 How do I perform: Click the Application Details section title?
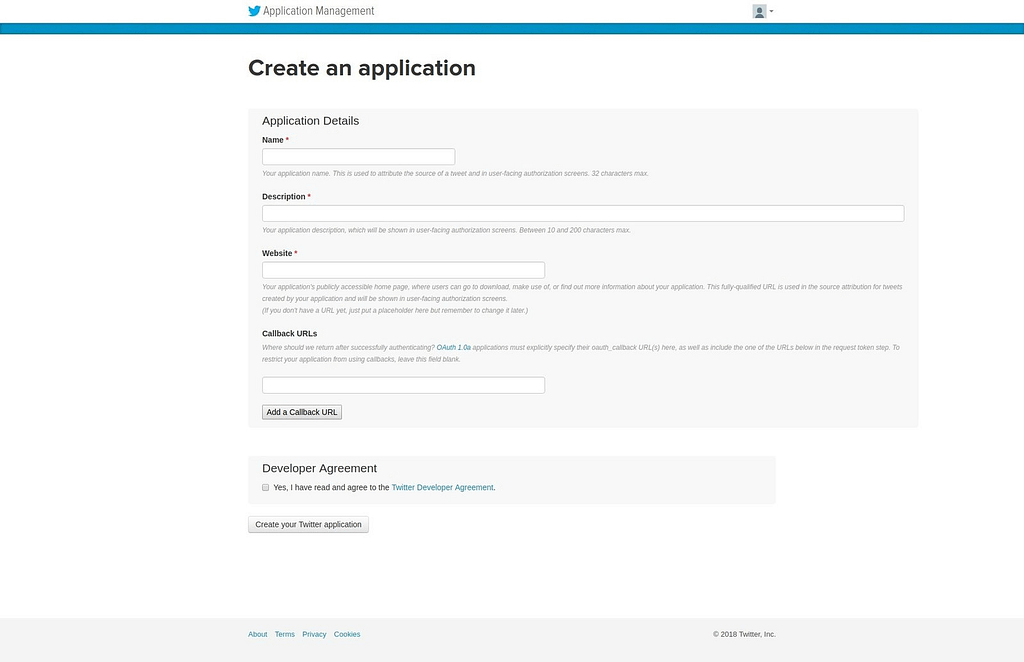310,121
